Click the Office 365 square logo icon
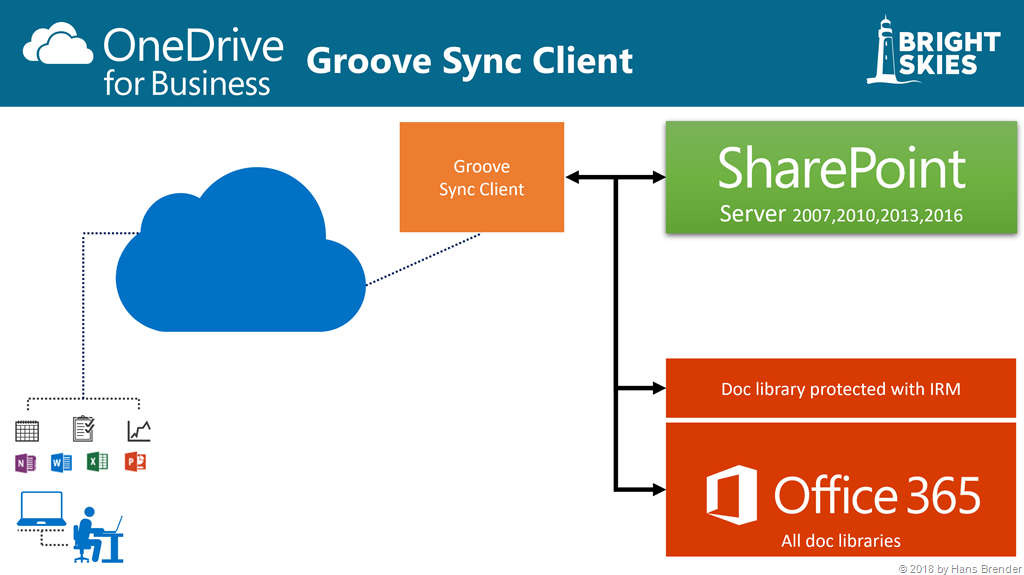Image resolution: width=1024 pixels, height=575 pixels. click(x=731, y=495)
